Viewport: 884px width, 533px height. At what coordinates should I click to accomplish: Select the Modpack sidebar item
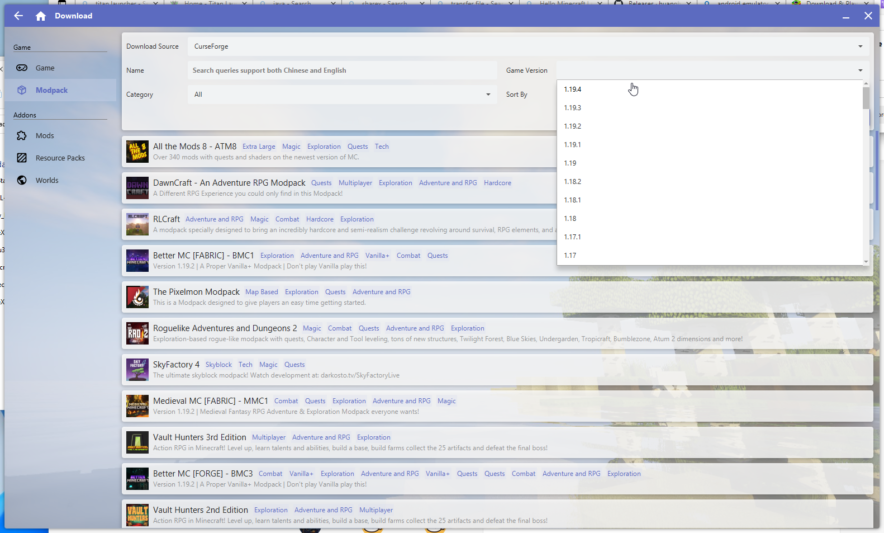[51, 90]
